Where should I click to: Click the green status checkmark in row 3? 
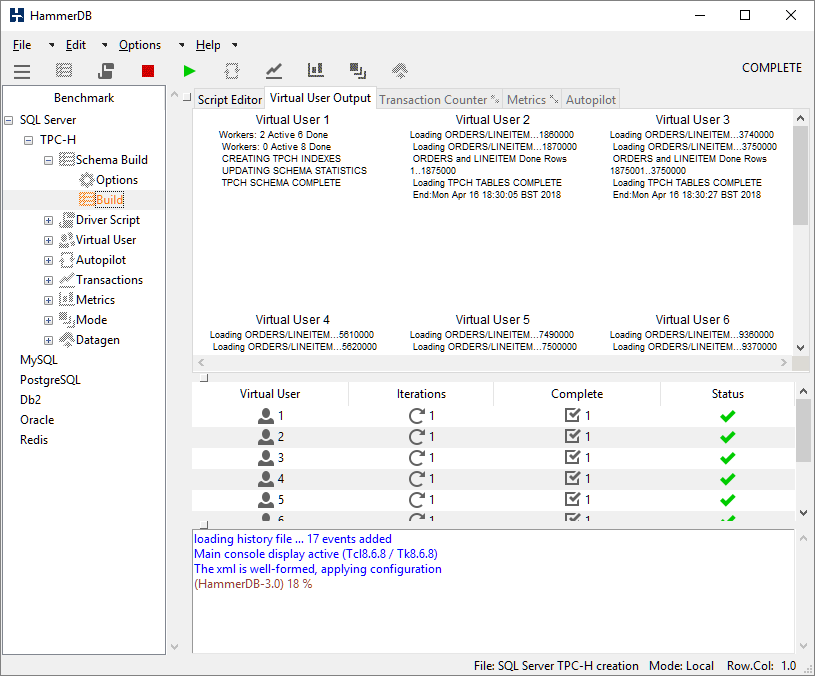[x=728, y=458]
